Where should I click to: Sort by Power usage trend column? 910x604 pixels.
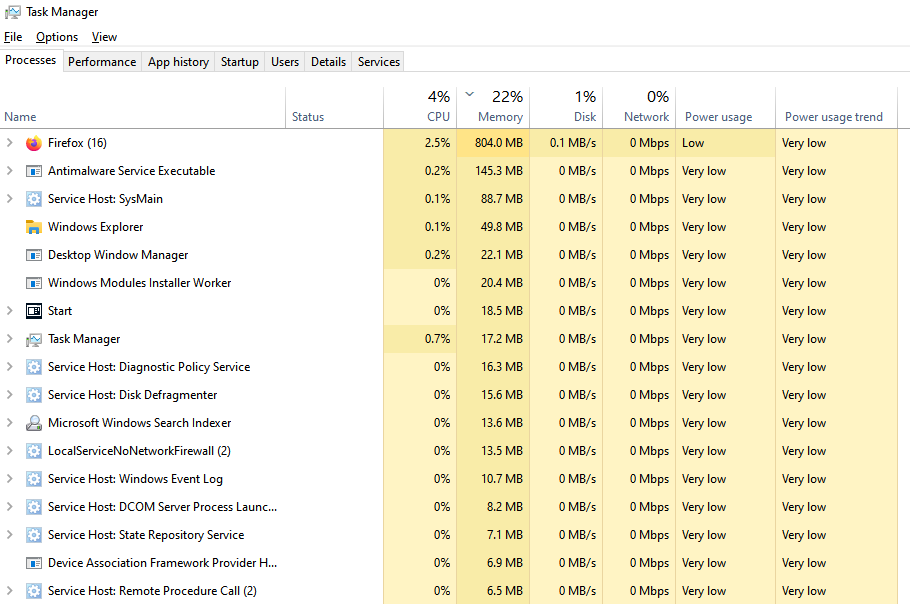[x=836, y=108]
